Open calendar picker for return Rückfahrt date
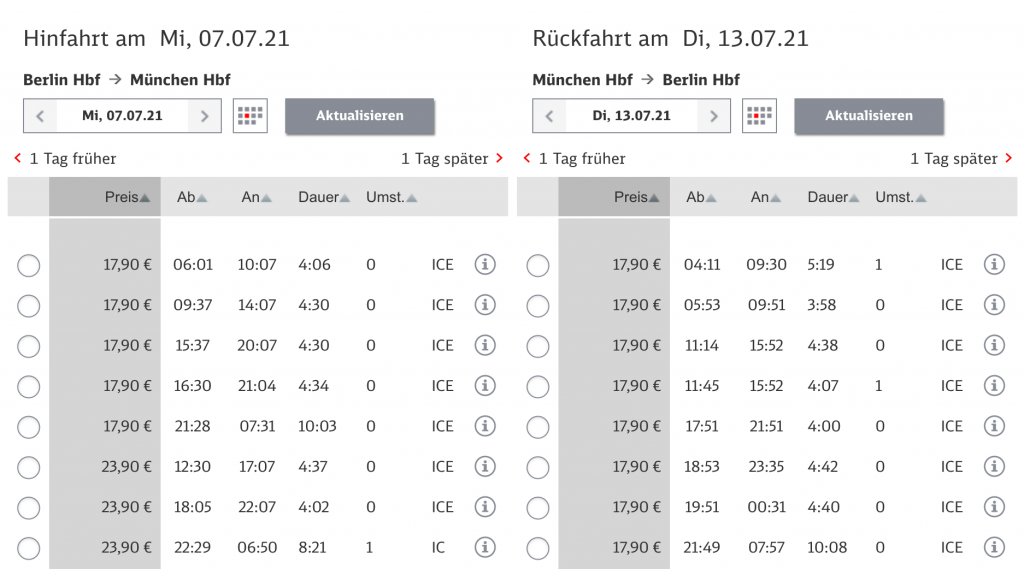 pos(759,116)
